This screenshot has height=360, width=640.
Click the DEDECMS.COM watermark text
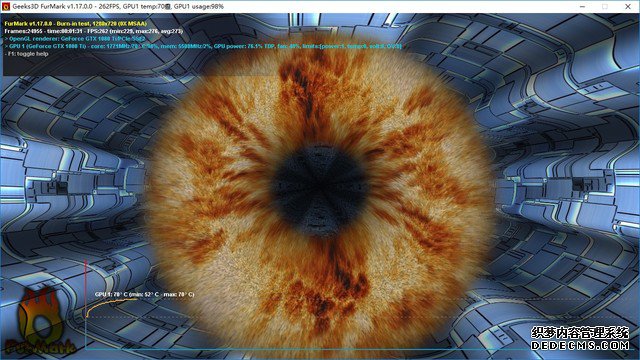(580, 345)
